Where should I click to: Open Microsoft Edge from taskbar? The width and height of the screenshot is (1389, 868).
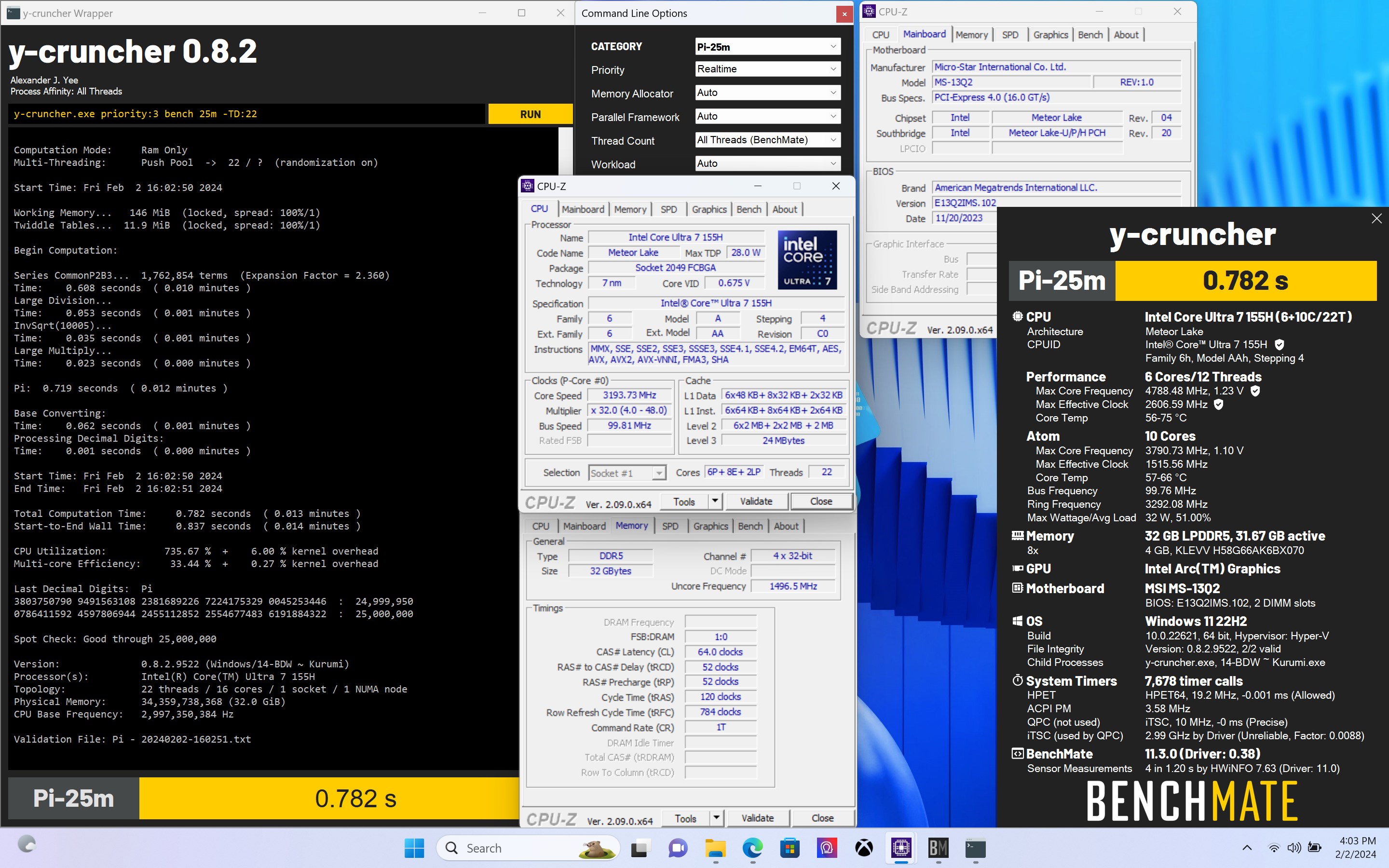[x=752, y=847]
